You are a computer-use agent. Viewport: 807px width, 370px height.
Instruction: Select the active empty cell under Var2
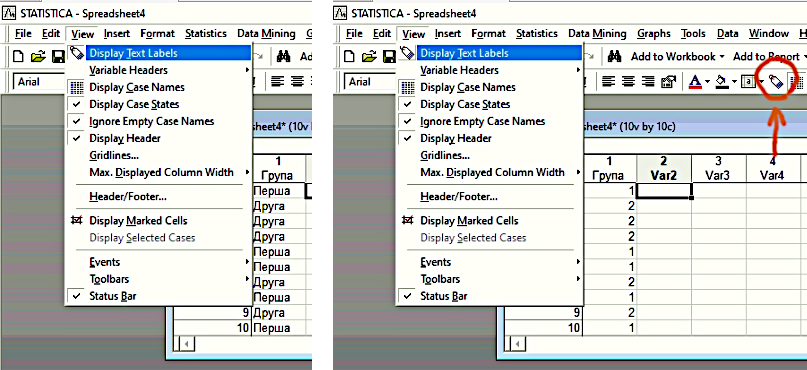point(664,191)
